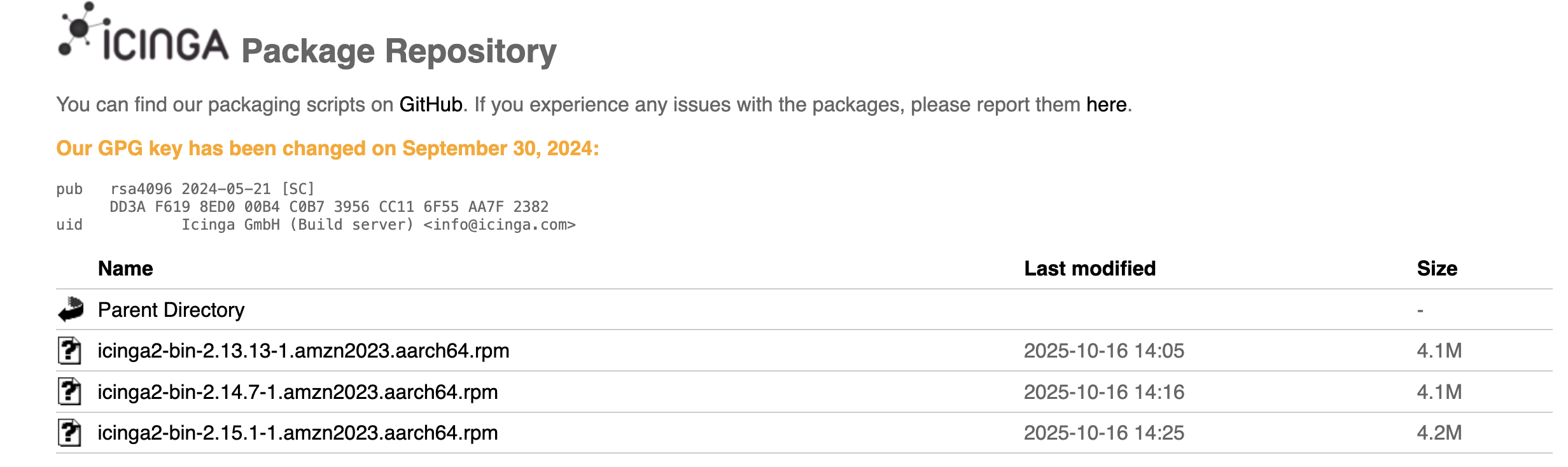This screenshot has height=467, width=1568.
Task: Click the 2025-10-16 14:25 modified date
Action: click(1103, 433)
